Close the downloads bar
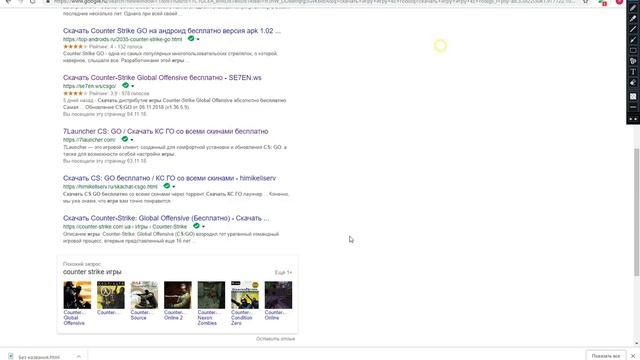The image size is (640, 360). [x=633, y=356]
